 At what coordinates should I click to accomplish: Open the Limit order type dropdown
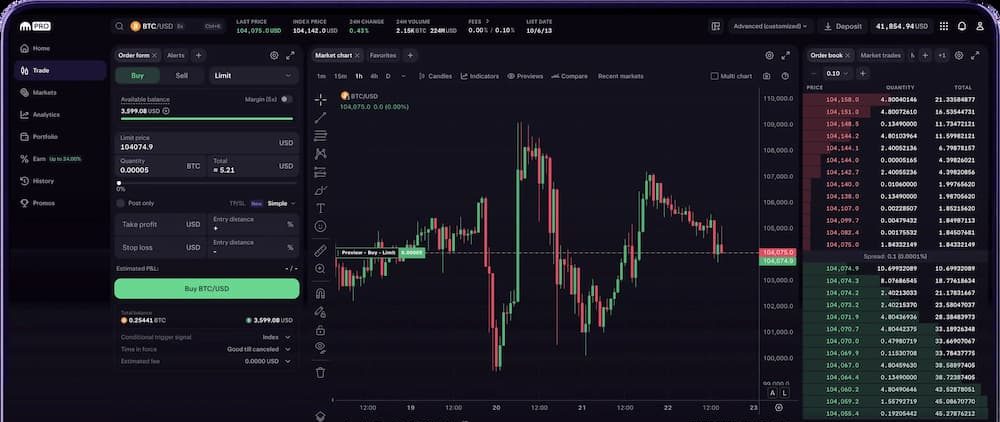(x=254, y=76)
